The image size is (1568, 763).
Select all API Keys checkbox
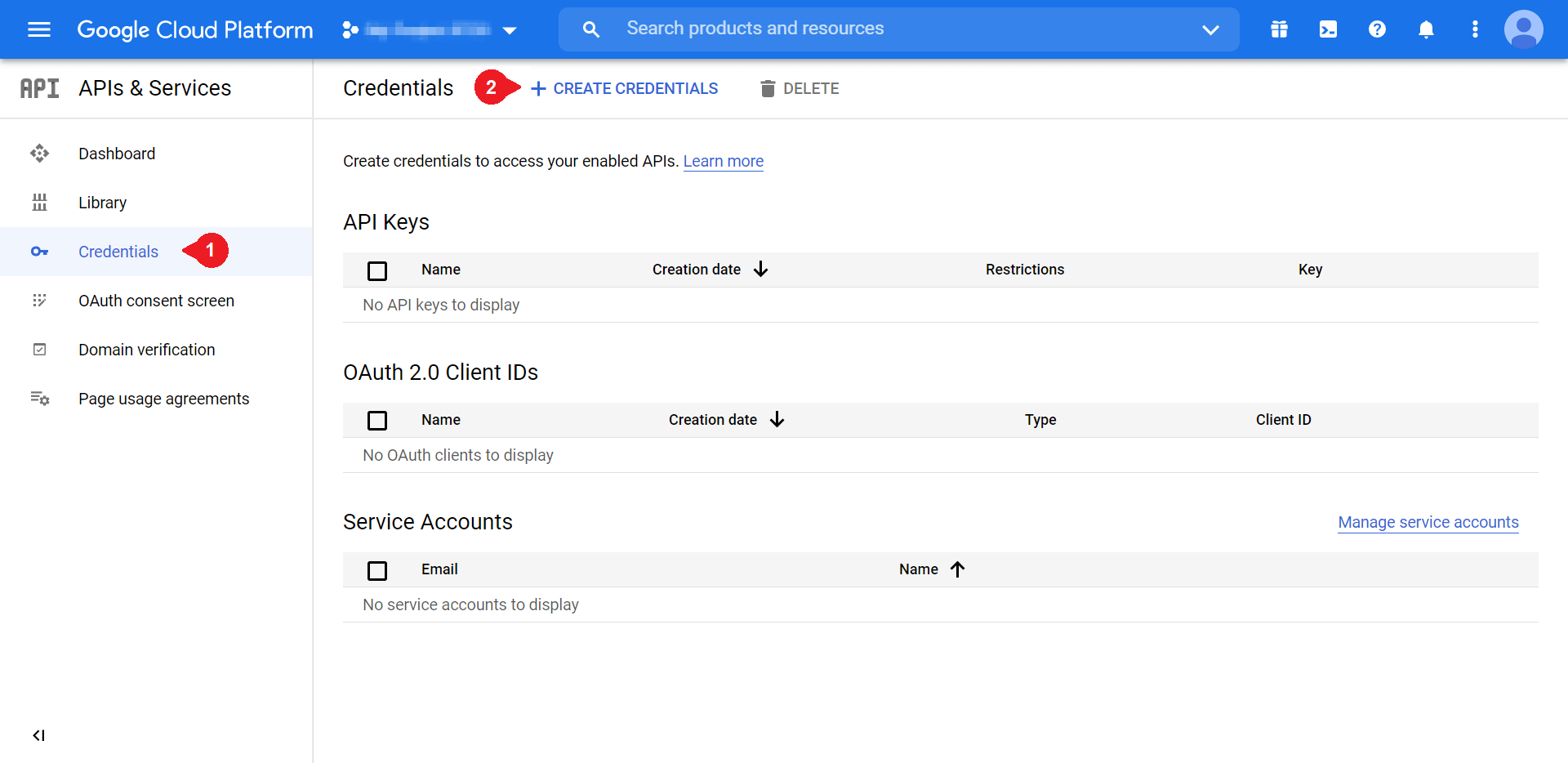click(376, 270)
